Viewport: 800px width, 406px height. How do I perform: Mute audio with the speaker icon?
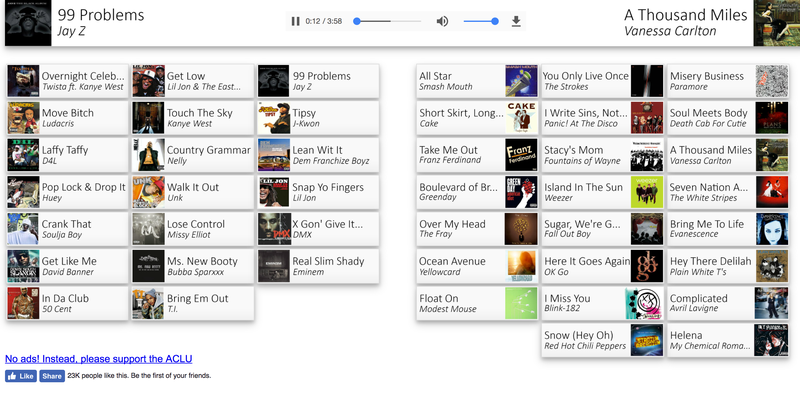click(x=442, y=21)
